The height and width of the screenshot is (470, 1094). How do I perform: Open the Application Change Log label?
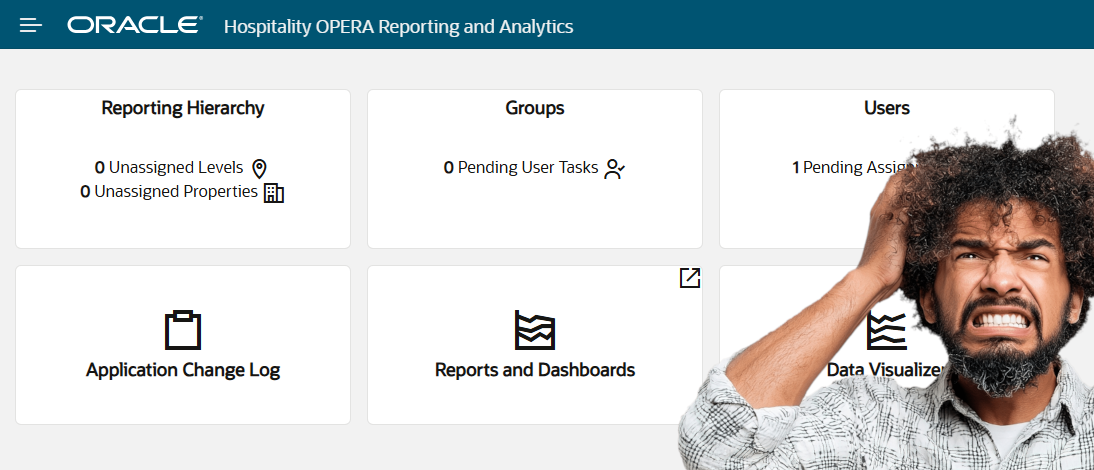point(183,370)
